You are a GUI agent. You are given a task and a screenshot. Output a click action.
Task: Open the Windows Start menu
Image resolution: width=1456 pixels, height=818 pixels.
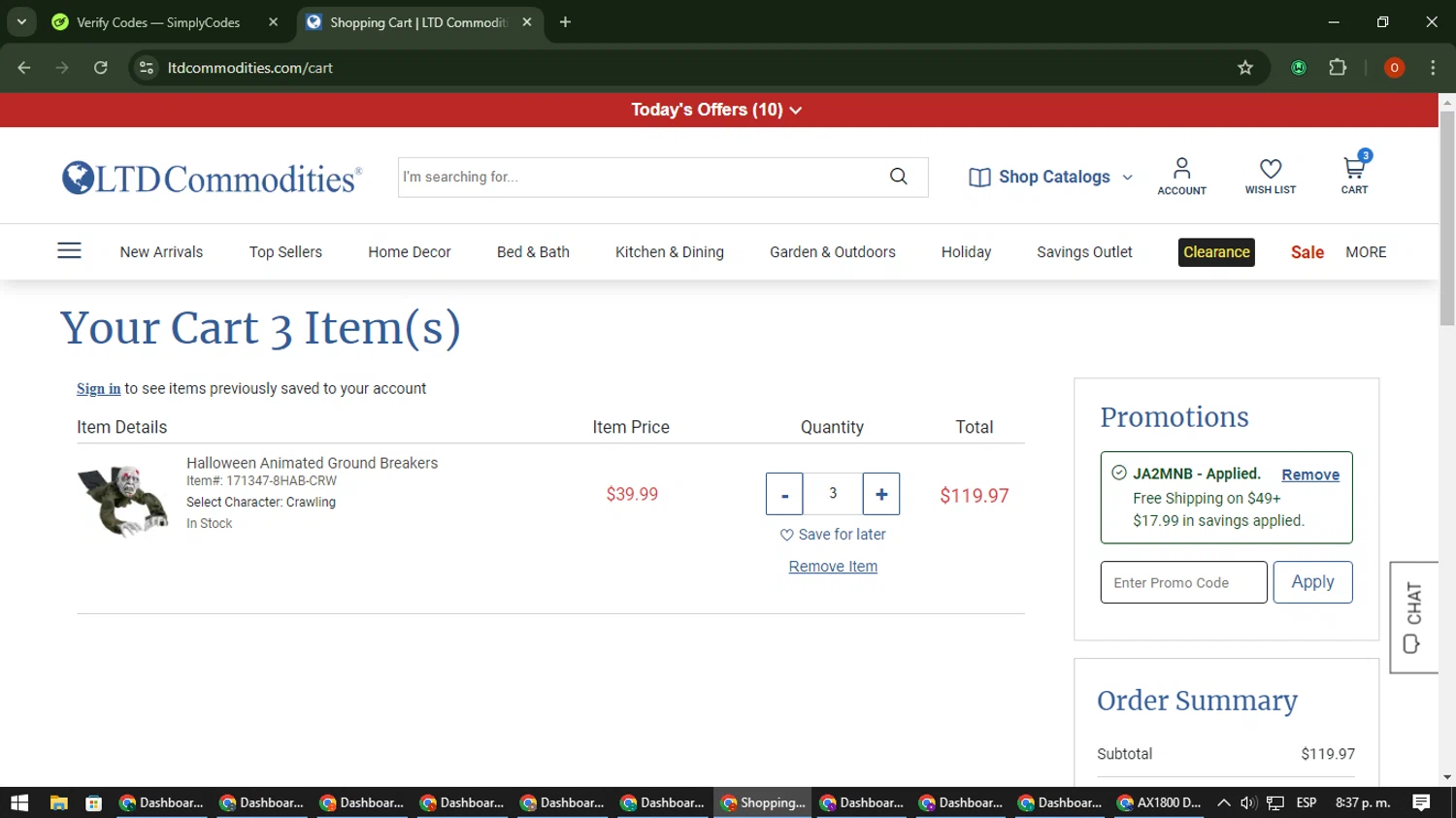point(19,802)
